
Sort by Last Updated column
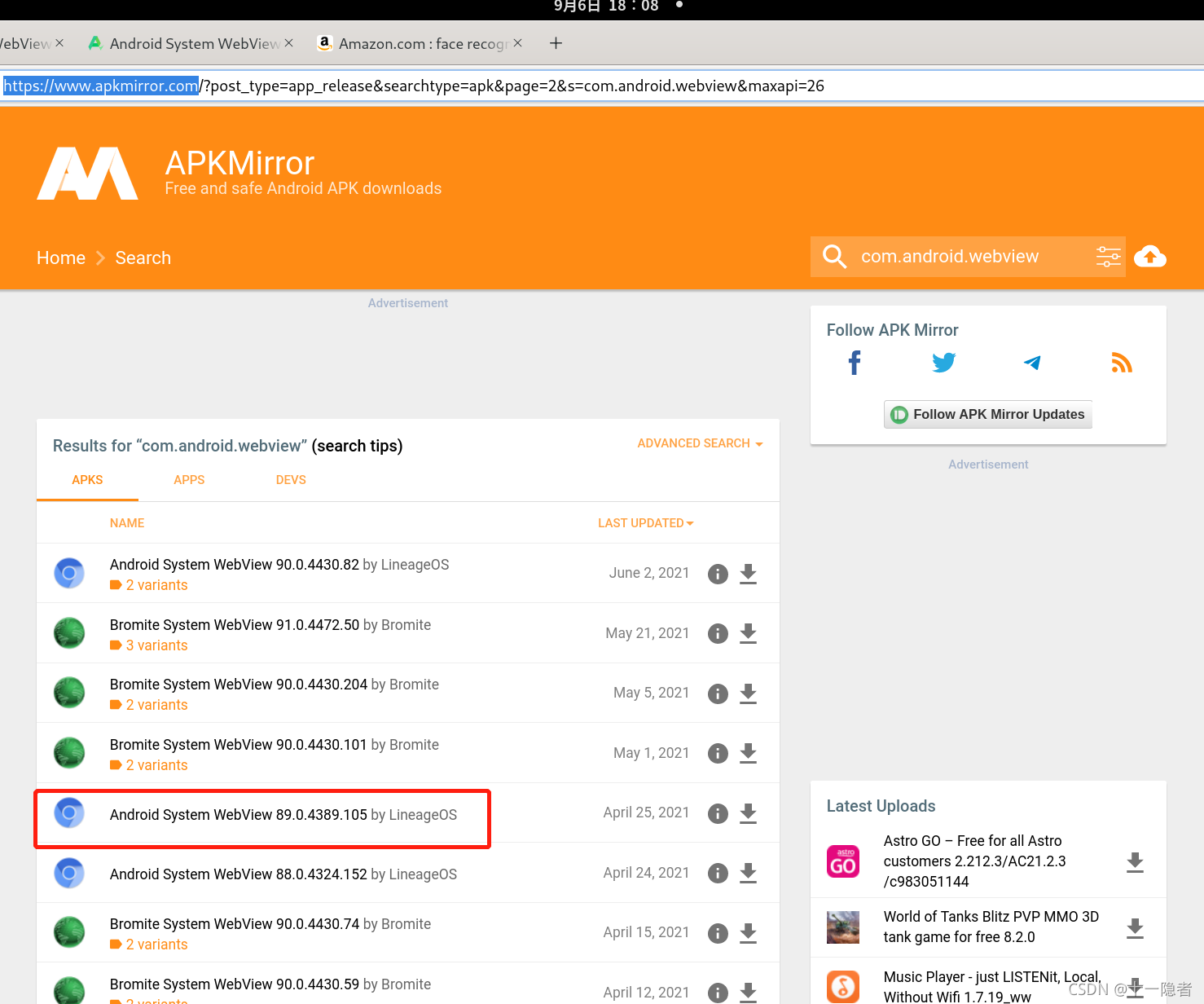click(x=645, y=523)
